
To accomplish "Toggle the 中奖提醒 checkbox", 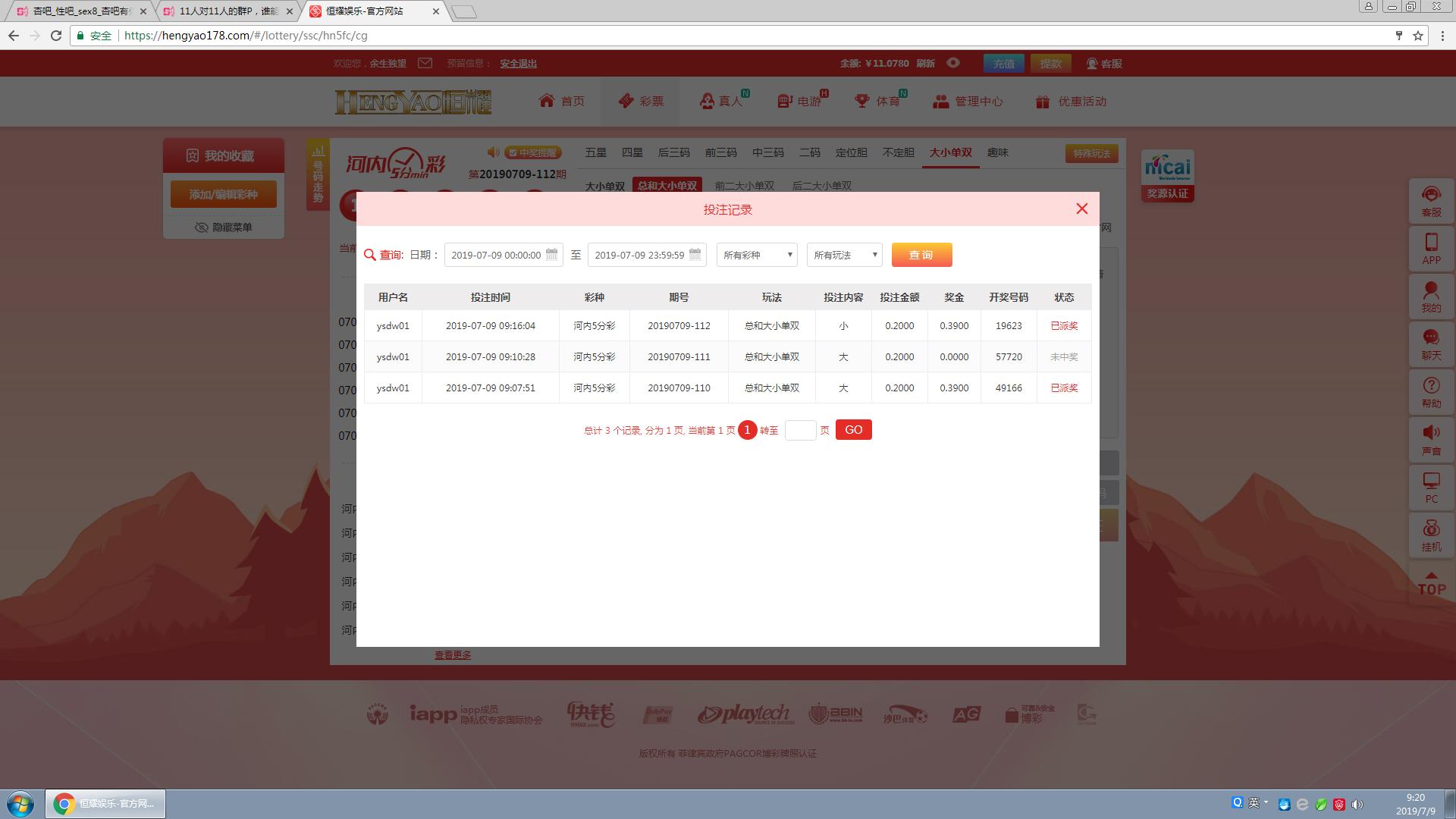I will click(513, 152).
